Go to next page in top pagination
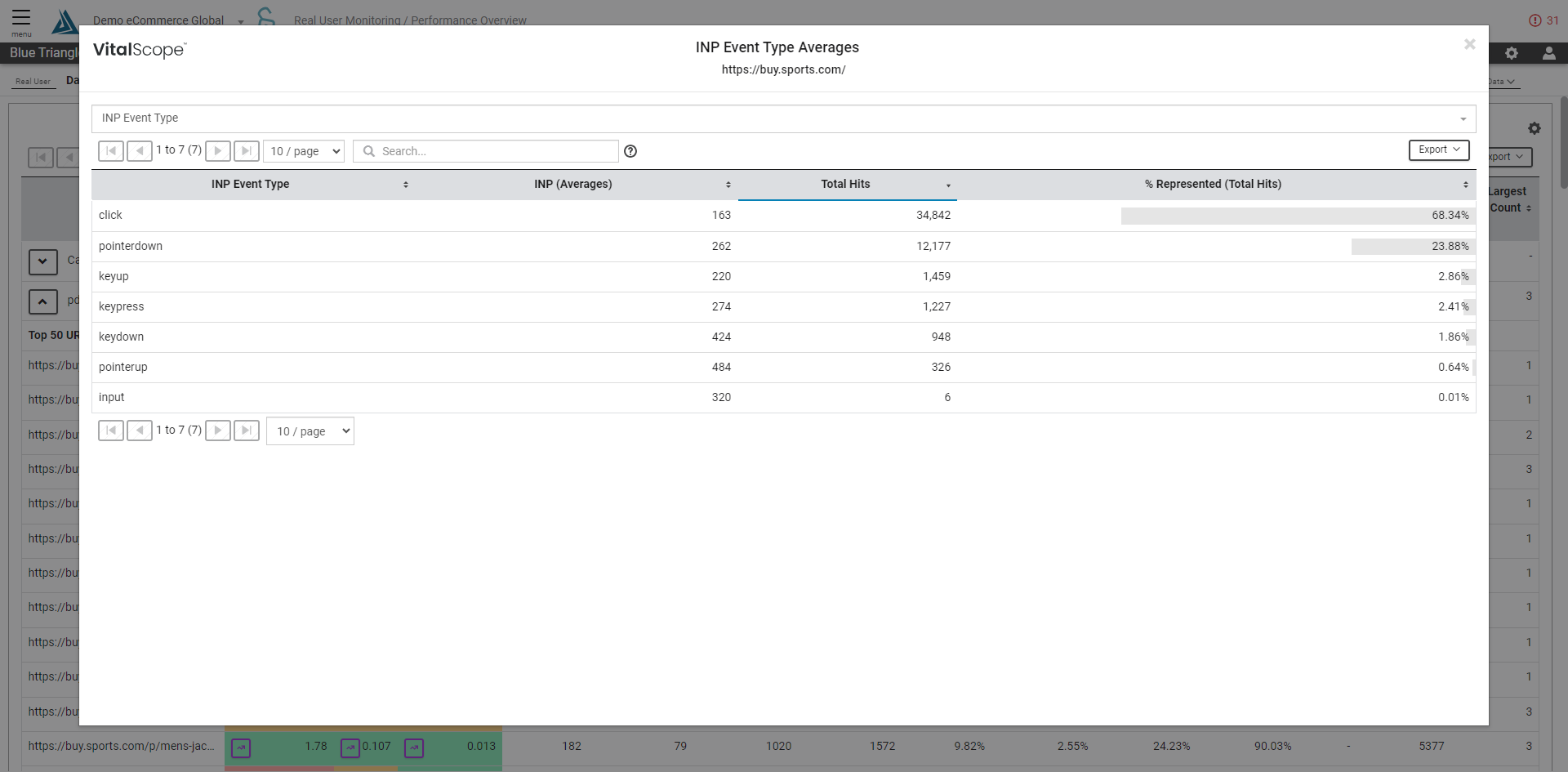 point(218,151)
